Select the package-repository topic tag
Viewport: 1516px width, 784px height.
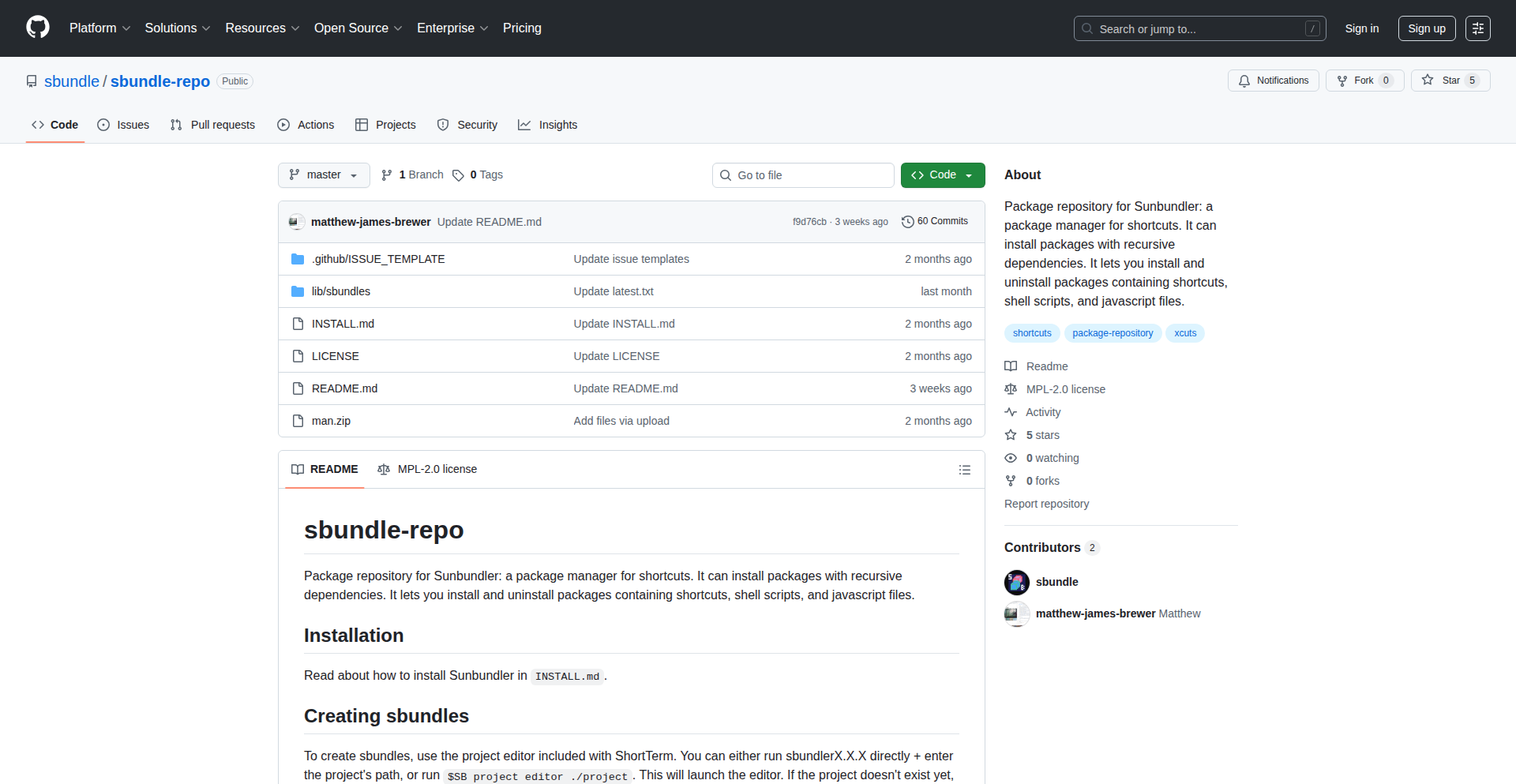[x=1112, y=333]
